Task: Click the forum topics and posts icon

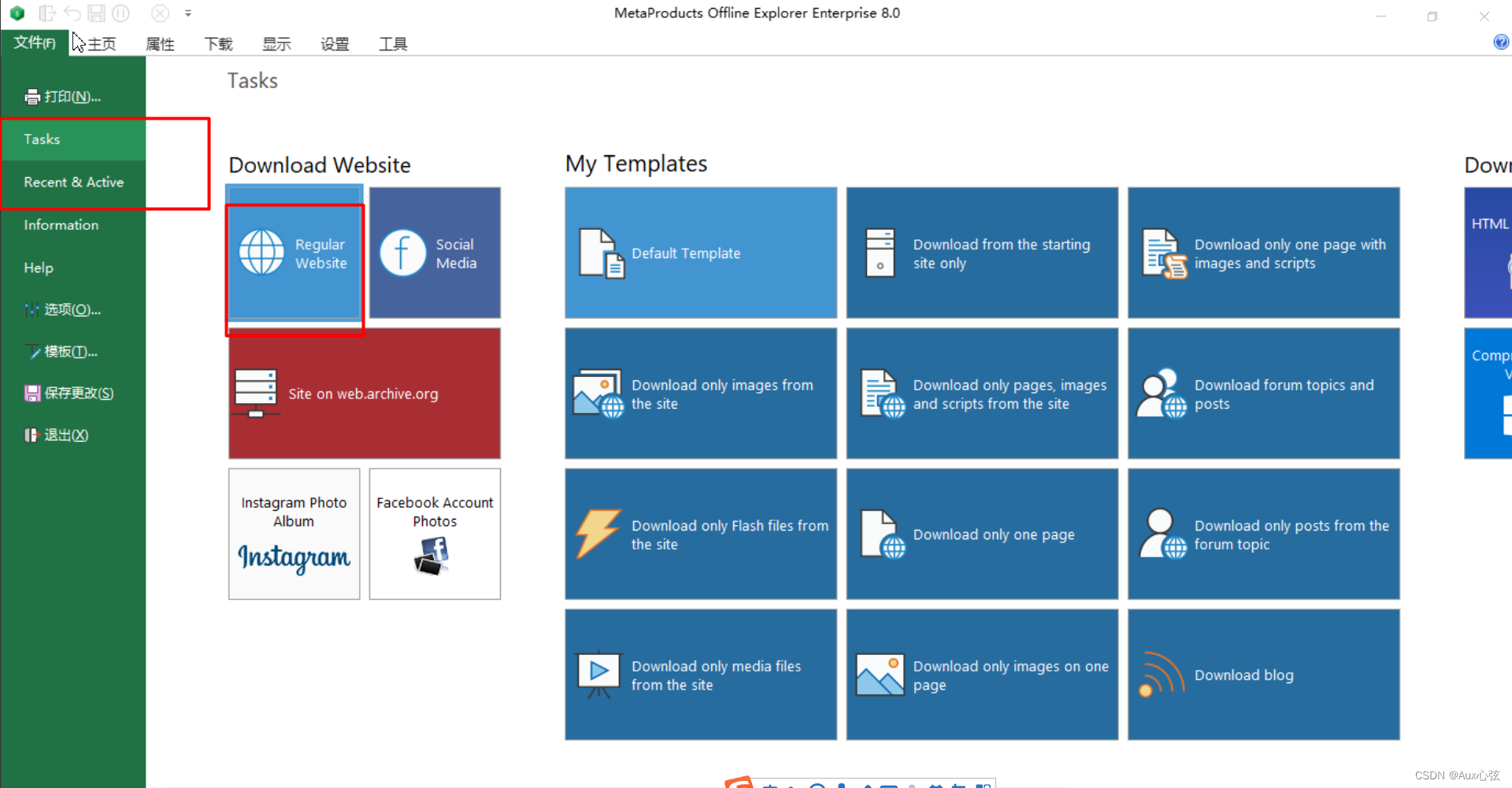Action: (x=1162, y=393)
